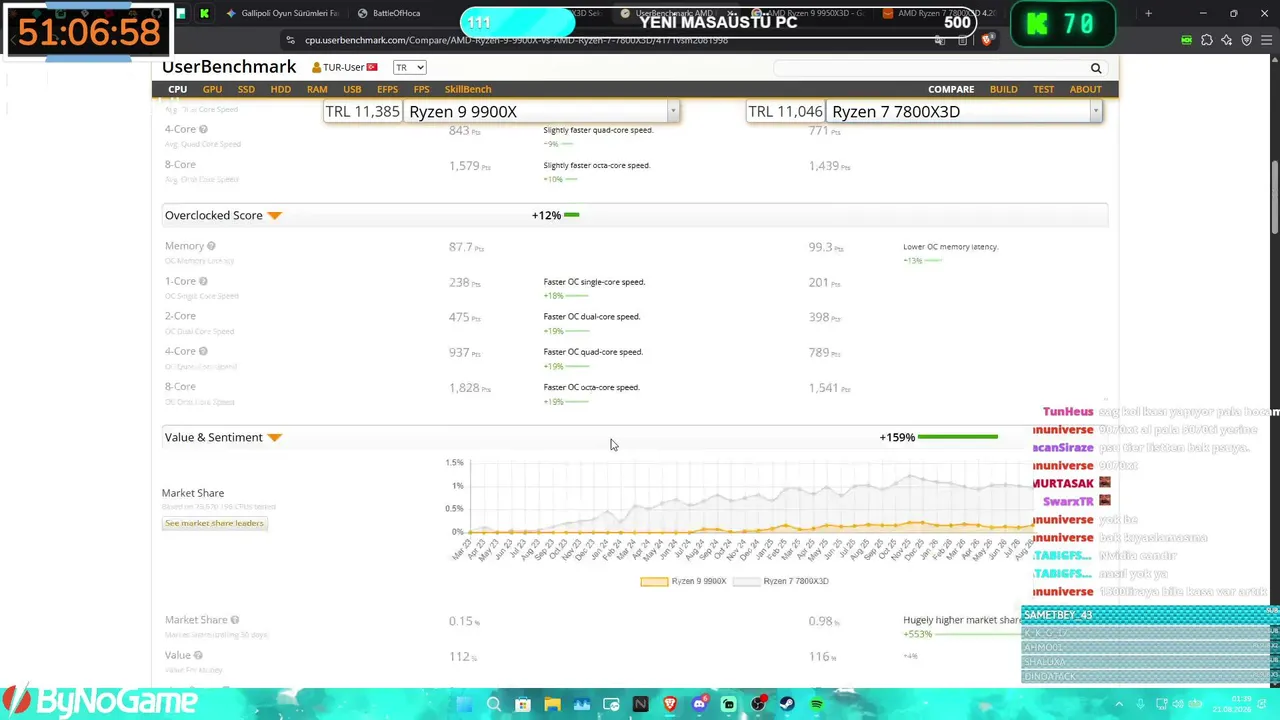1280x720 pixels.
Task: Switch to Gallipoli Oyun Sürümleri browser tab
Action: (282, 13)
